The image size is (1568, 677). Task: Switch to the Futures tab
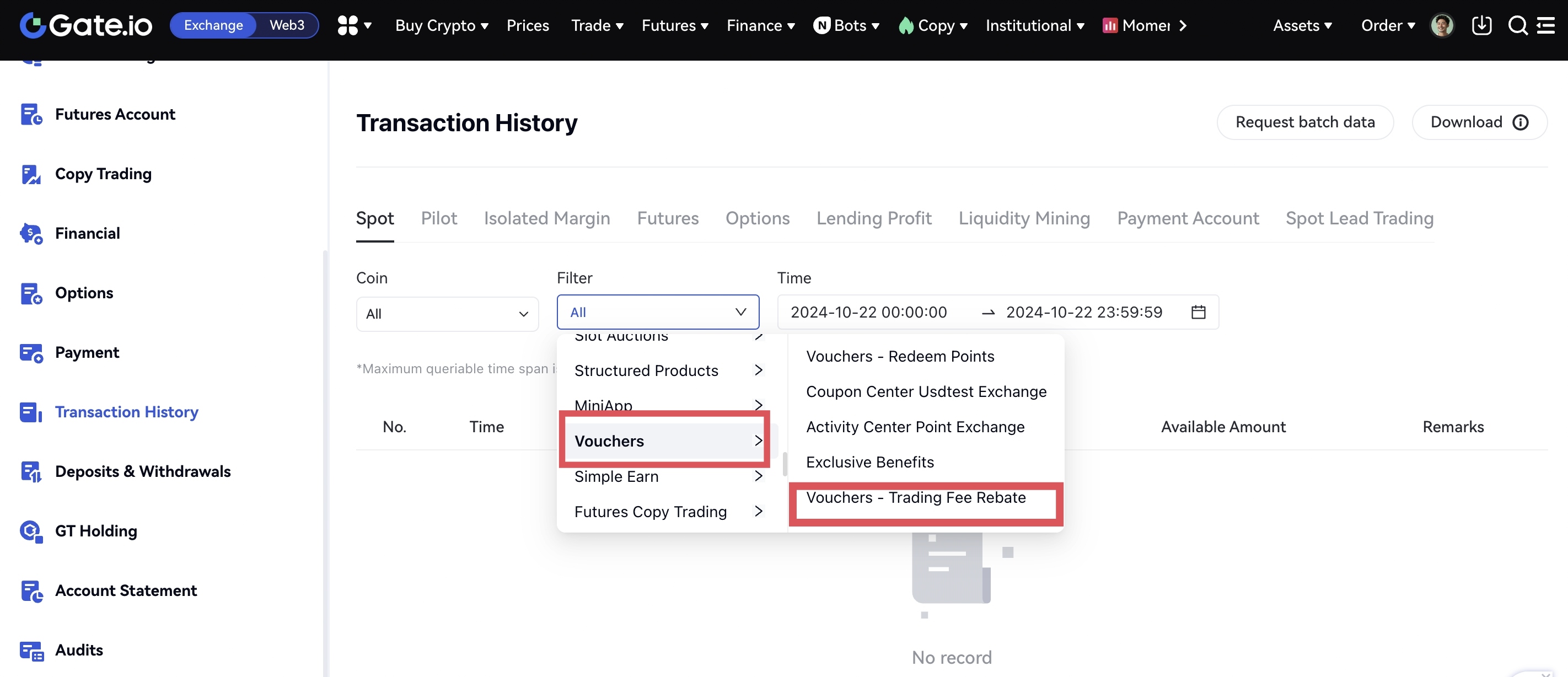coord(667,218)
